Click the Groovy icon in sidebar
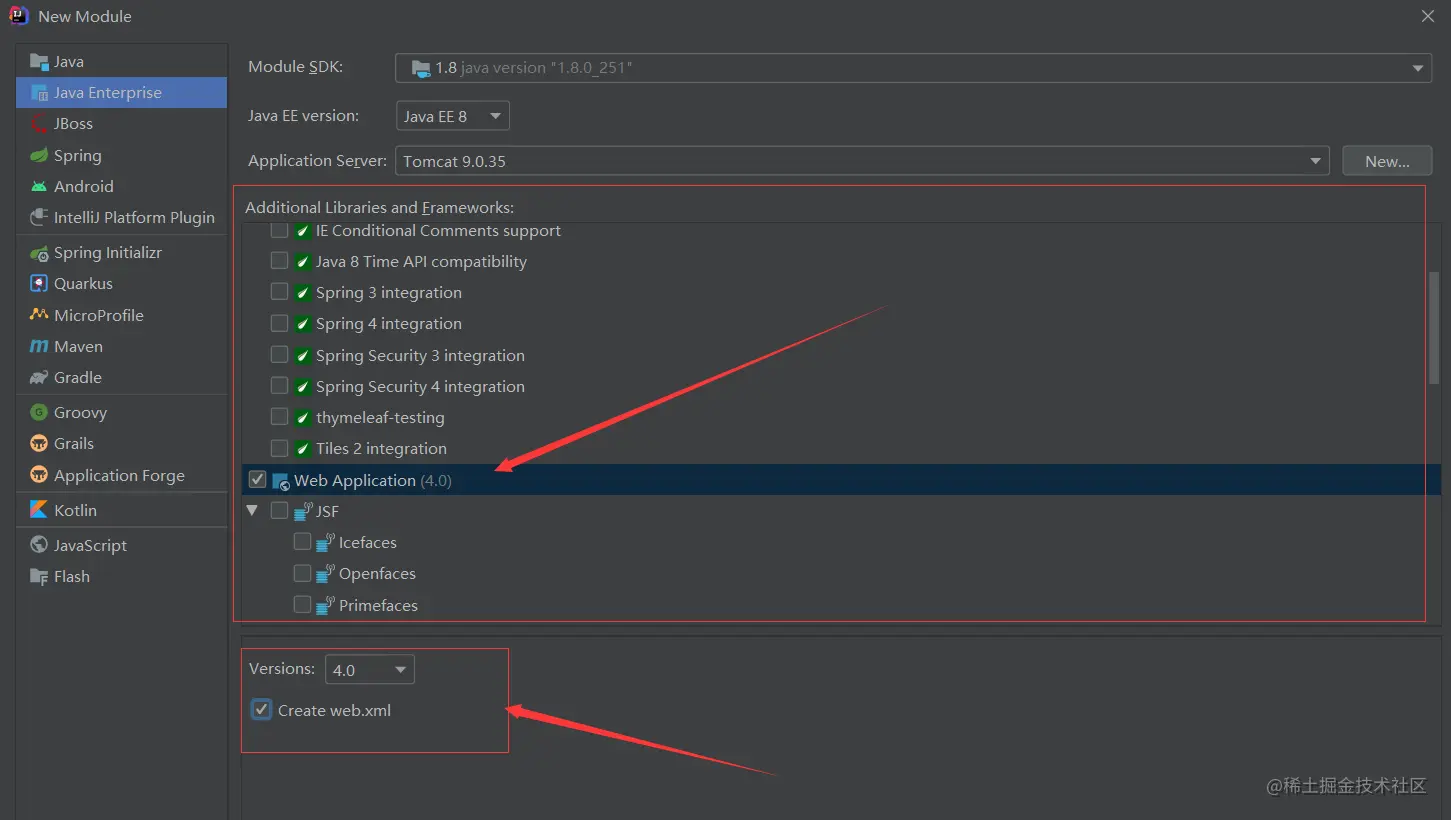Screen dimensions: 1451x820 pos(39,412)
